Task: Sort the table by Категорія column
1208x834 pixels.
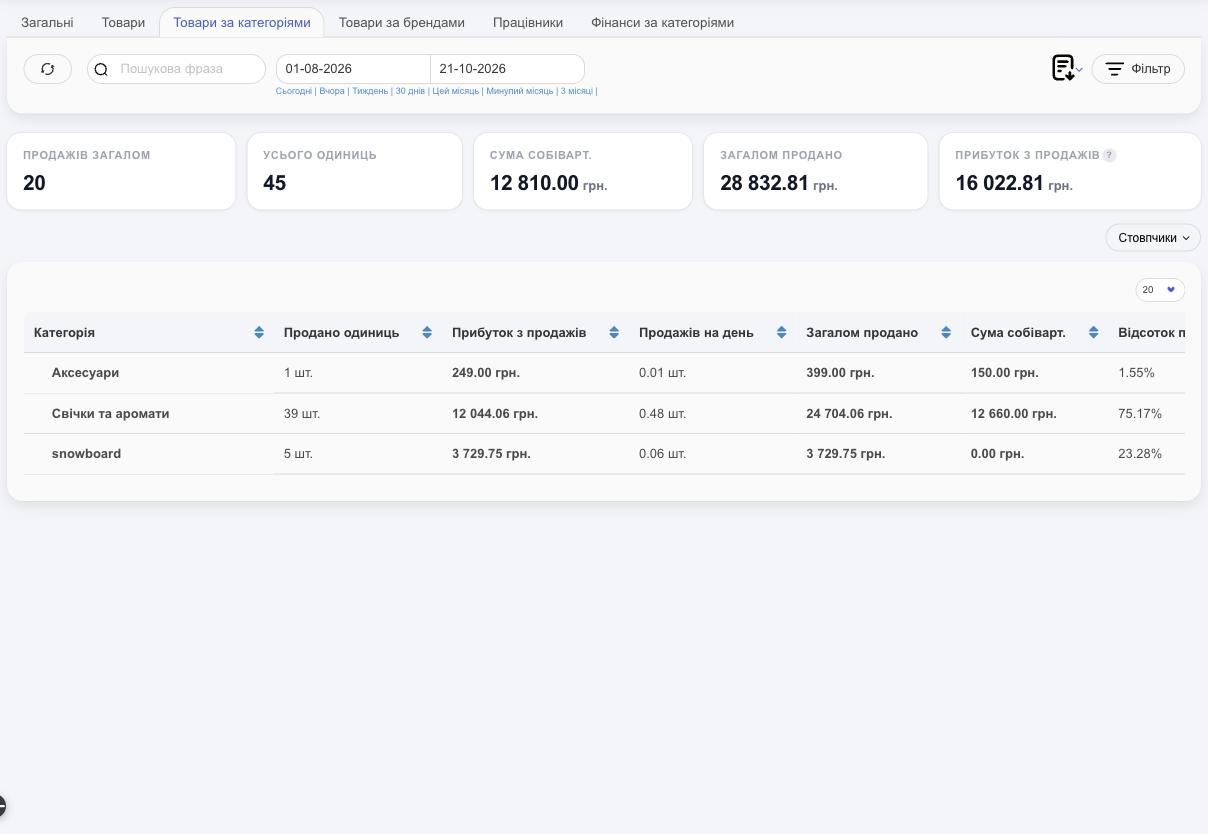Action: (259, 332)
